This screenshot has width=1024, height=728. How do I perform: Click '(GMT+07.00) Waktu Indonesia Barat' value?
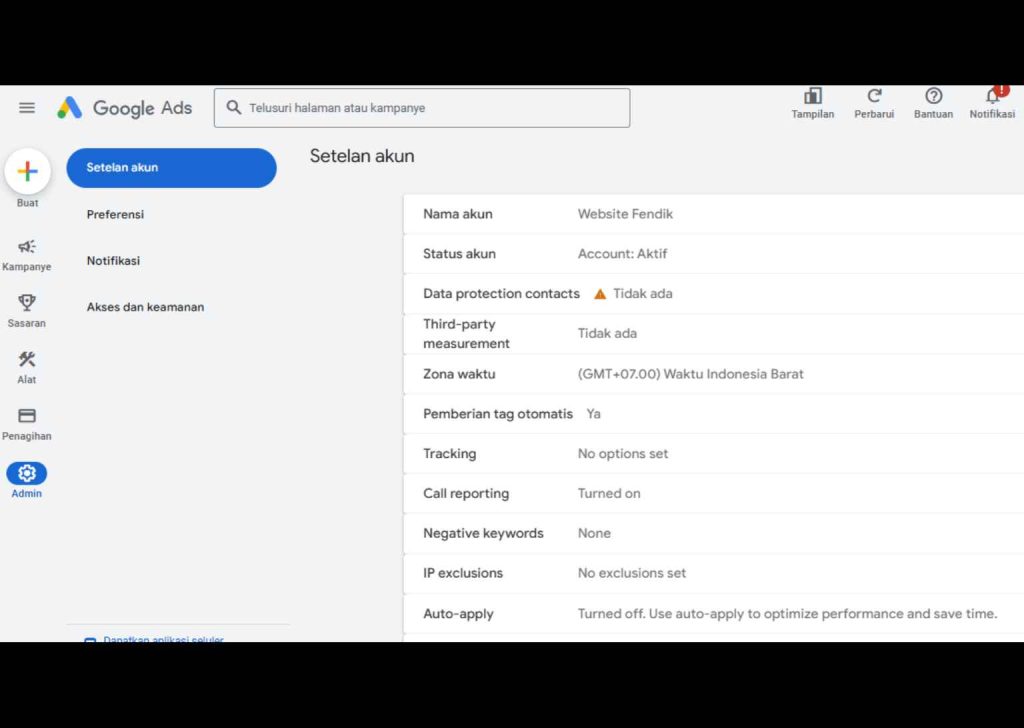(x=690, y=374)
